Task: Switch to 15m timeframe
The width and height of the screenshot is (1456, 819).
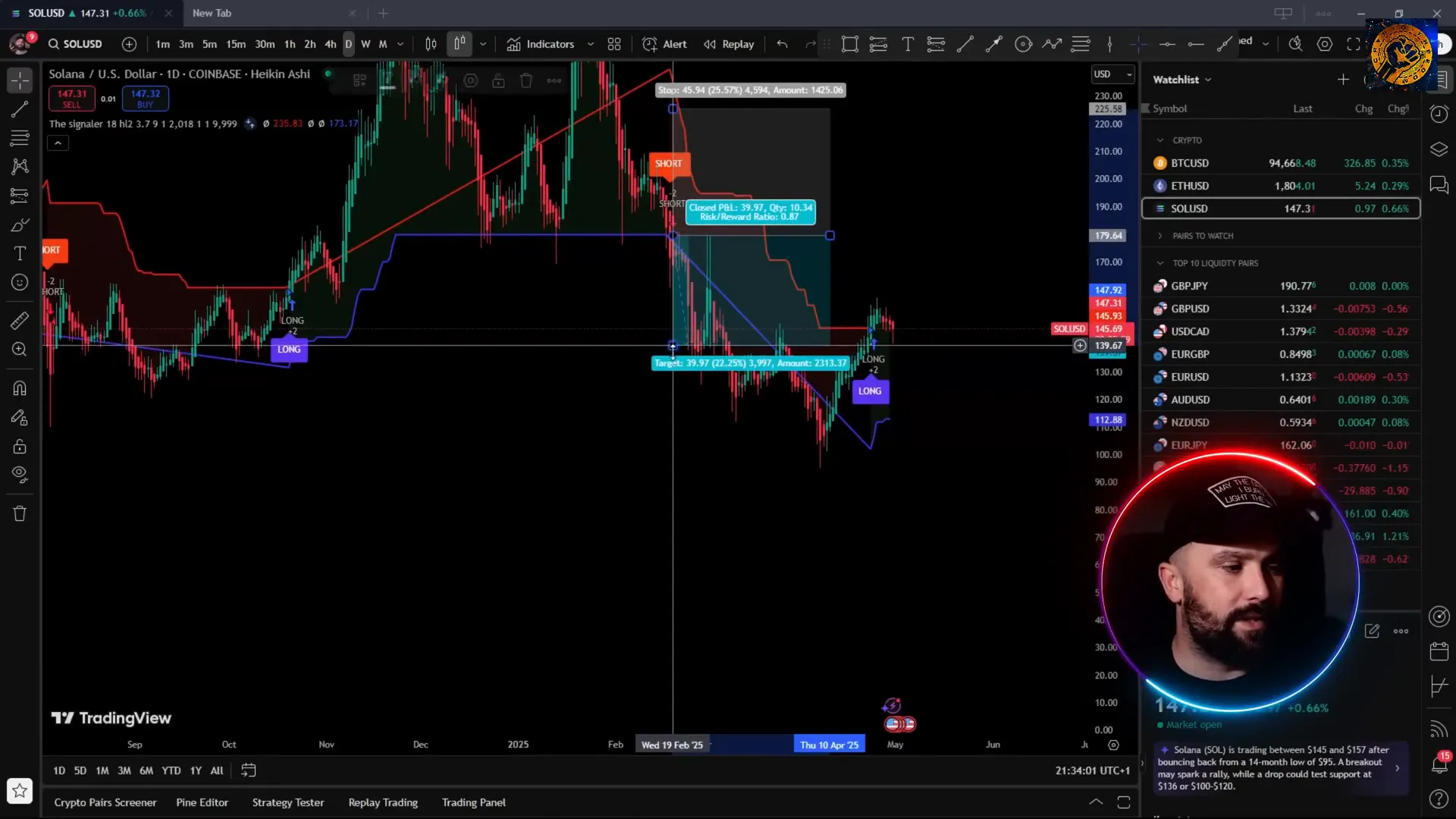Action: point(236,44)
